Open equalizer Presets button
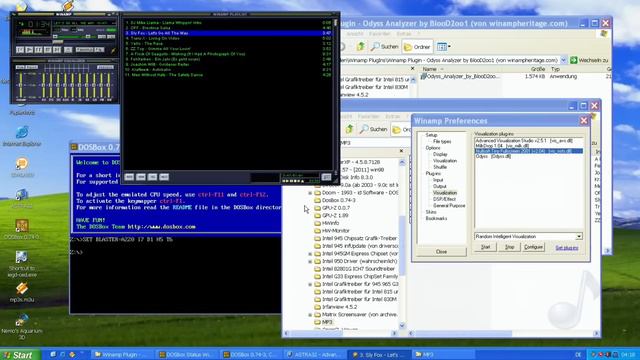The image size is (640, 360). [x=105, y=67]
